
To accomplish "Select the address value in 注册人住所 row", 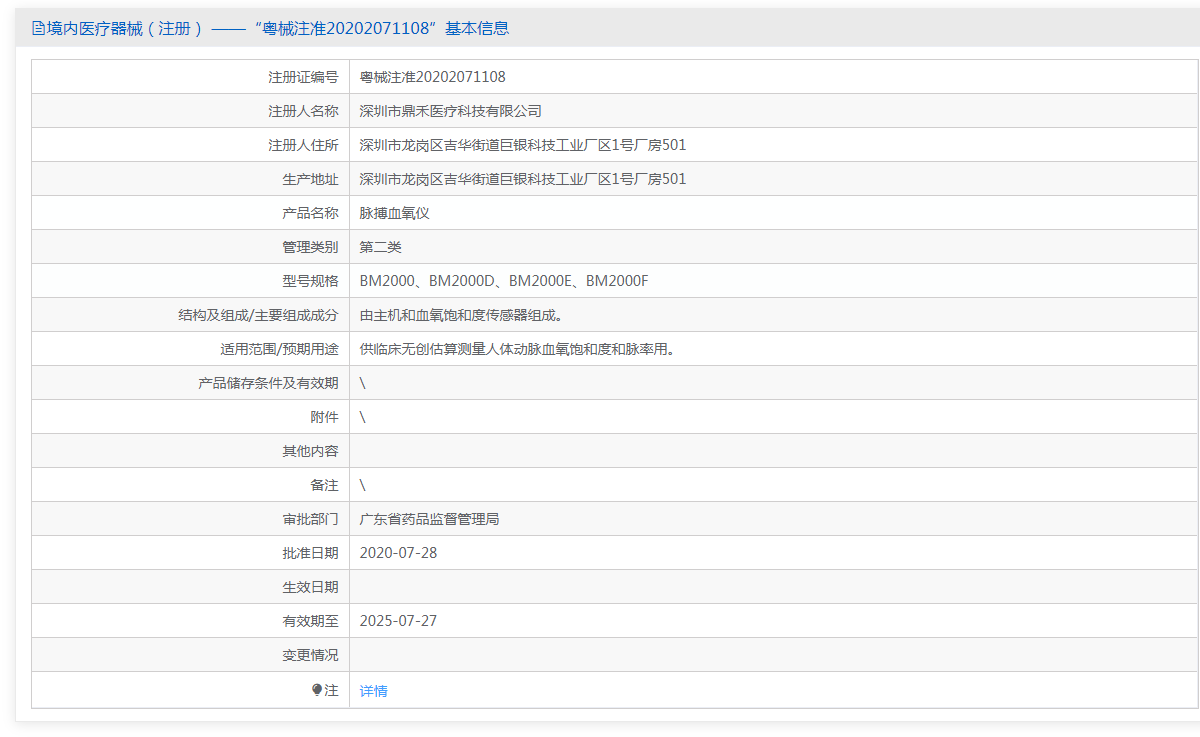I will (523, 145).
